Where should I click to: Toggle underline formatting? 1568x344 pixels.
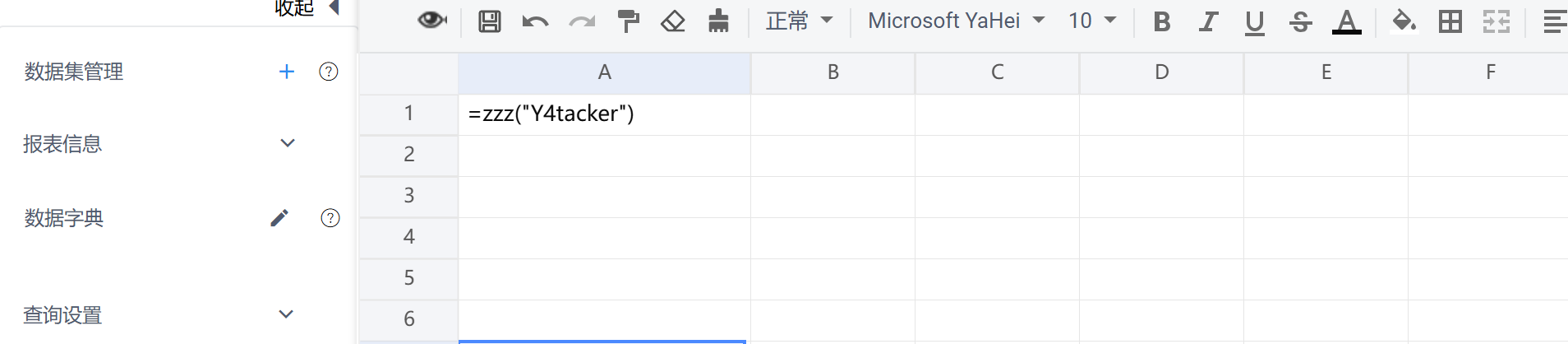coord(1254,22)
